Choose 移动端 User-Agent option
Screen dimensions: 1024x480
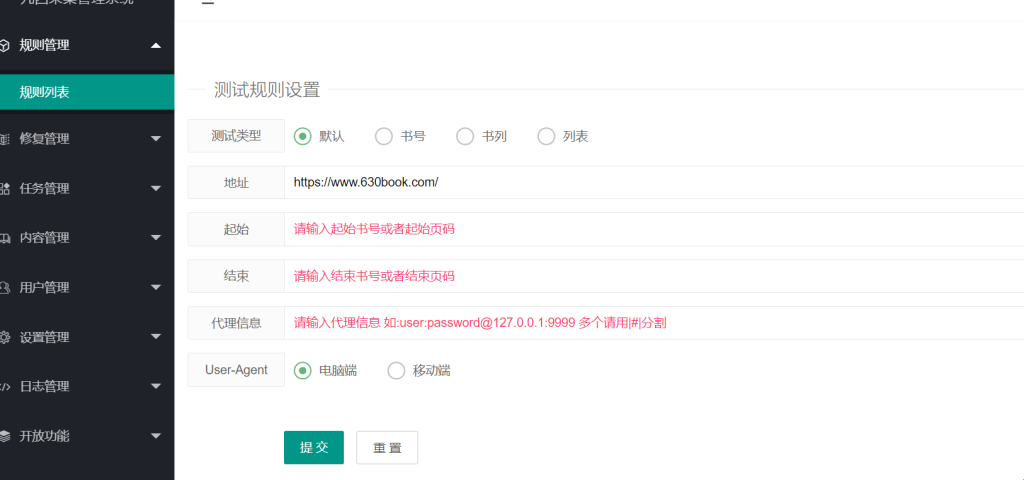(396, 371)
